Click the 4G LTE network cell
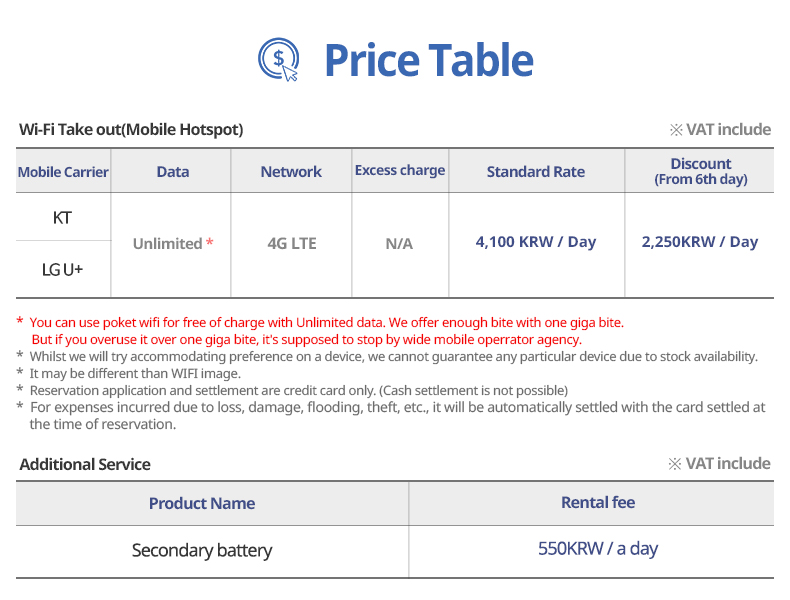 [x=292, y=244]
